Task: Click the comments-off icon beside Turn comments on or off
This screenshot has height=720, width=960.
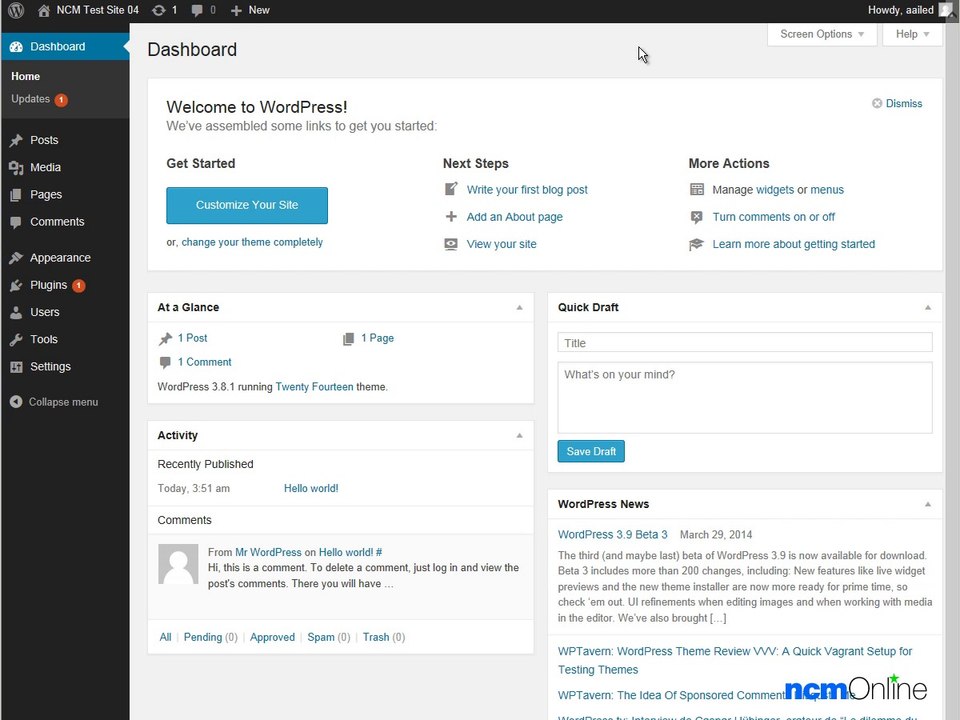Action: (697, 217)
